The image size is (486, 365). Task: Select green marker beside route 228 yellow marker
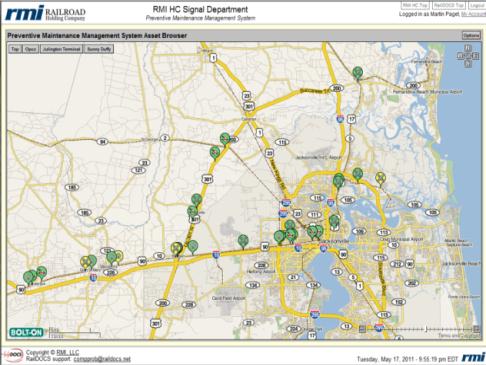pos(111,258)
